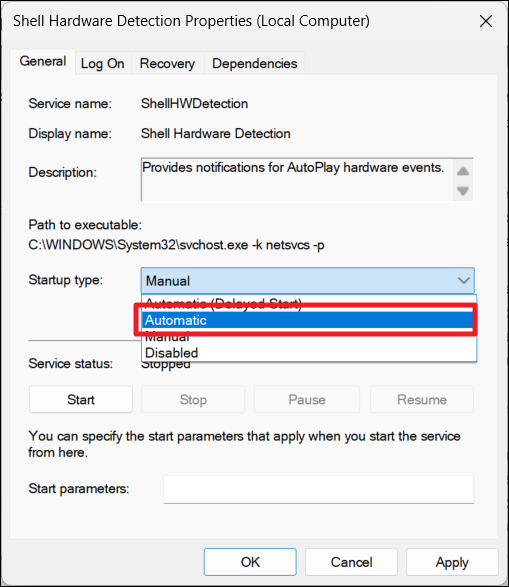Screen dimensions: 509x587
Task: Click inside the Description text box
Action: 297,179
